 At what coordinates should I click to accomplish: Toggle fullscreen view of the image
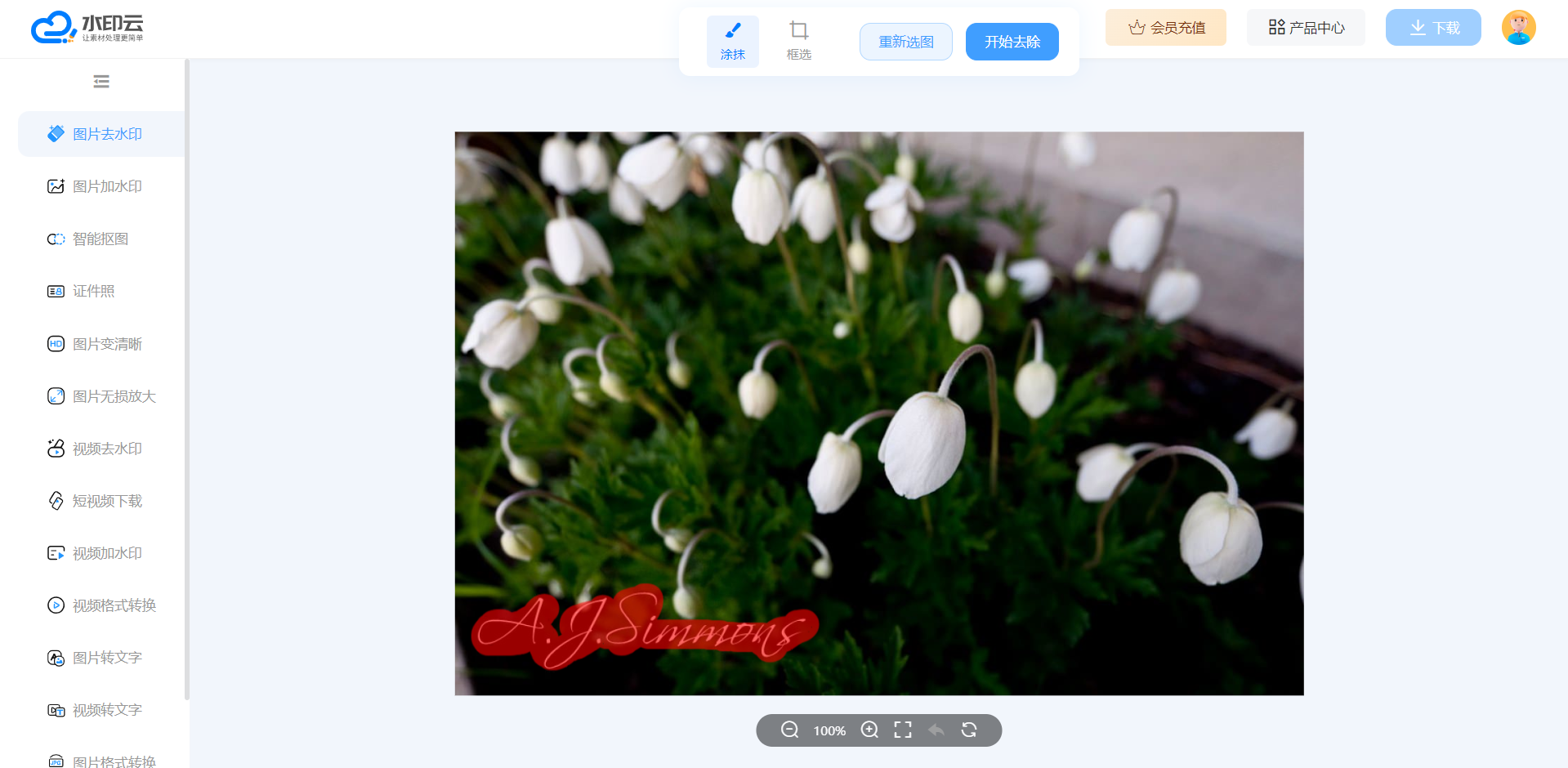(x=902, y=730)
